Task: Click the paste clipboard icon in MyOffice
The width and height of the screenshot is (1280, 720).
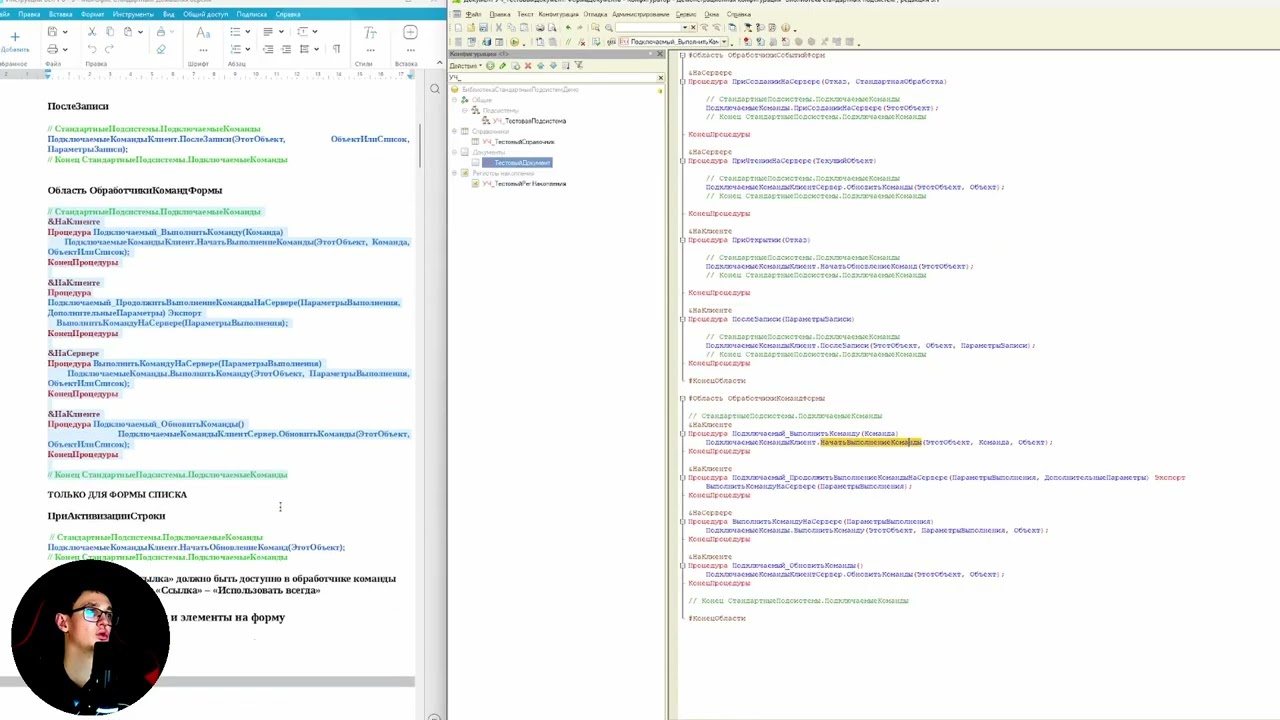Action: tap(128, 32)
